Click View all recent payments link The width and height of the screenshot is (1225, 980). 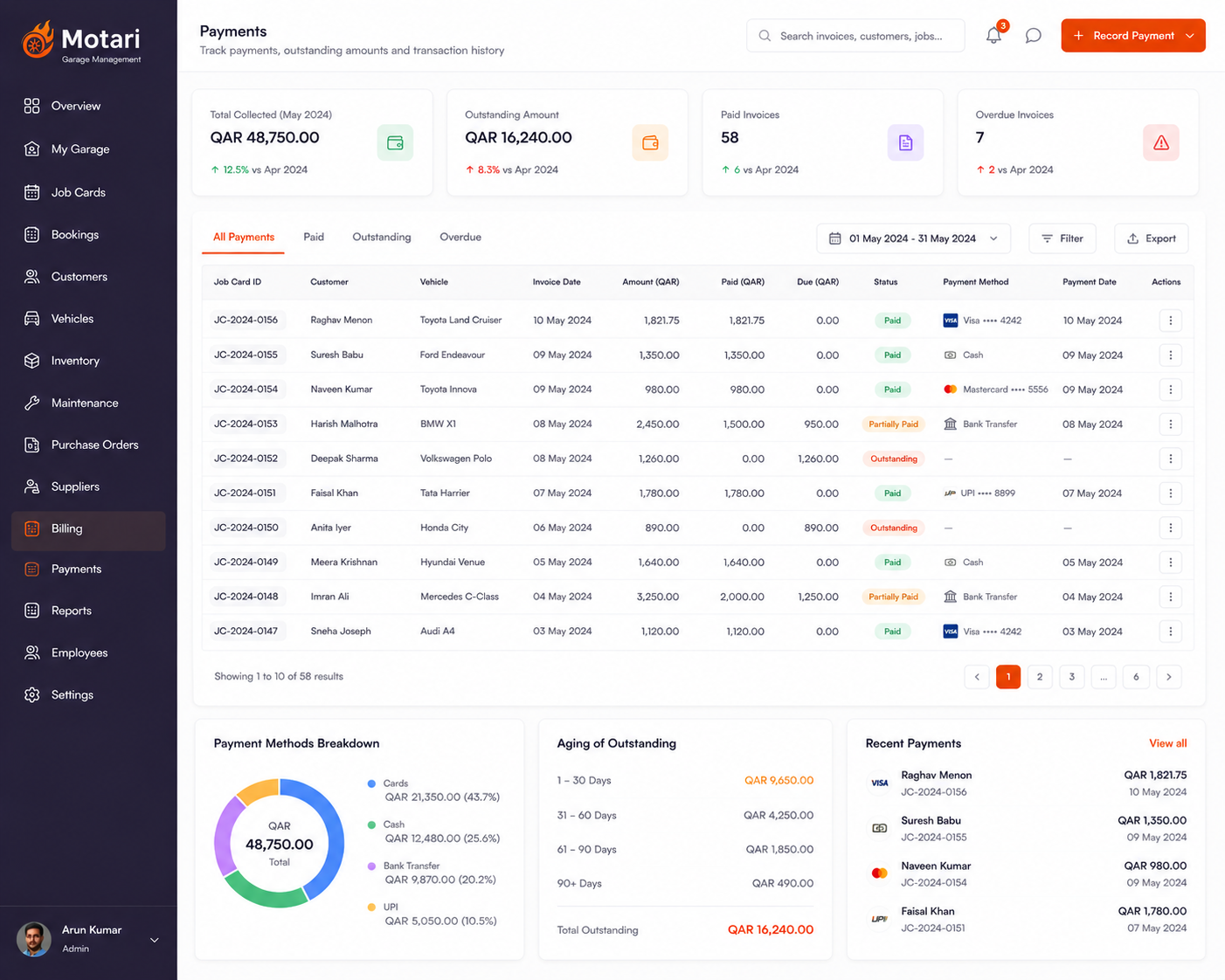pos(1167,743)
